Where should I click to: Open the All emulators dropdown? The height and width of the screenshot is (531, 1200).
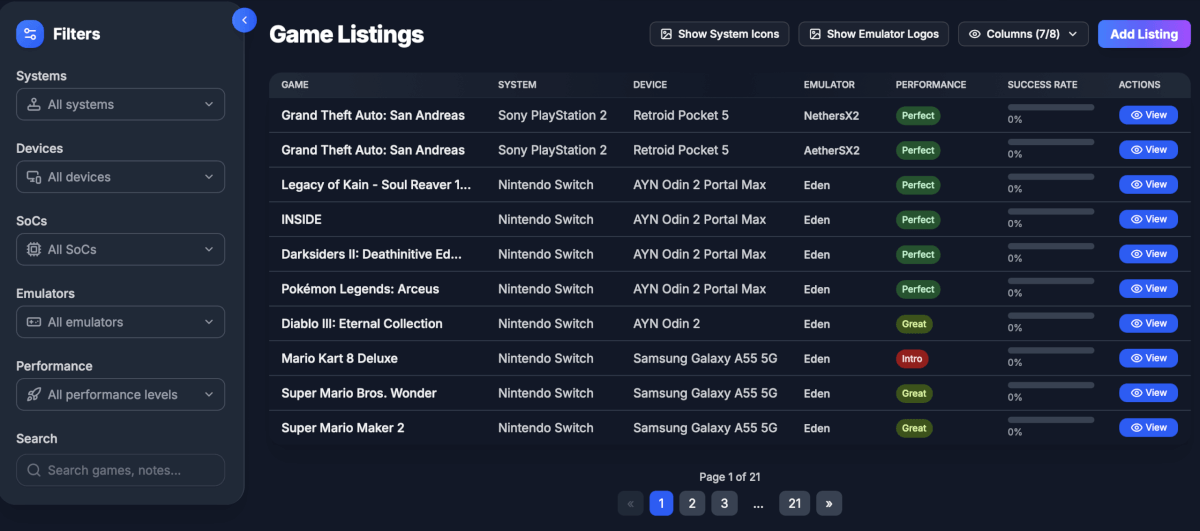(x=120, y=322)
